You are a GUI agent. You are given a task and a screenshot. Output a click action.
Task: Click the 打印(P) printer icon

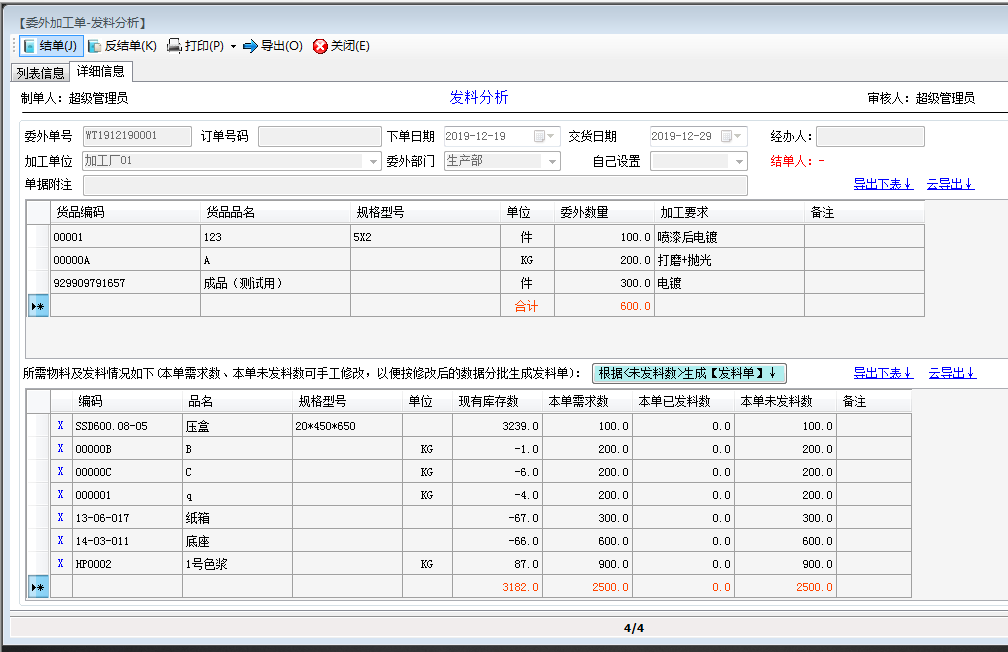[x=174, y=46]
